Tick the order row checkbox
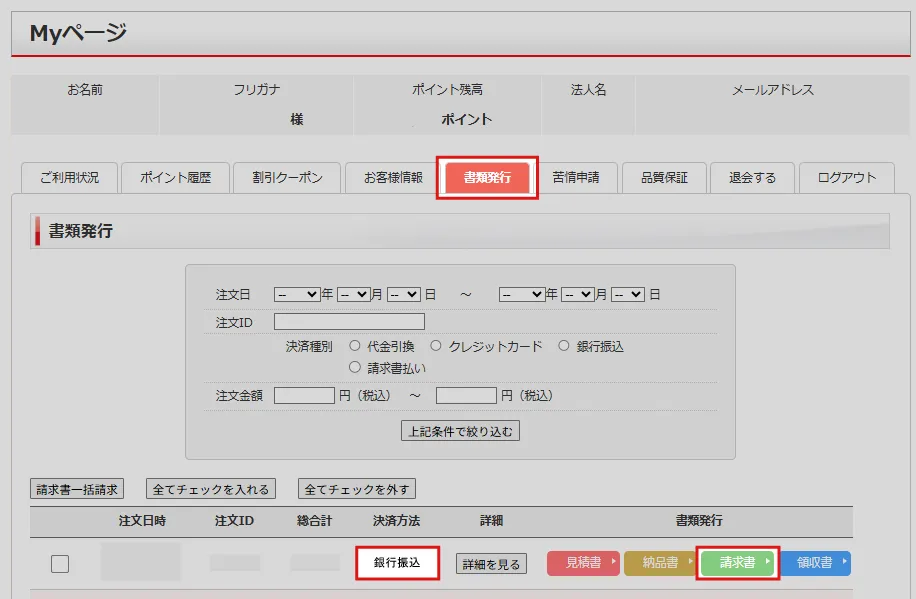 point(60,564)
